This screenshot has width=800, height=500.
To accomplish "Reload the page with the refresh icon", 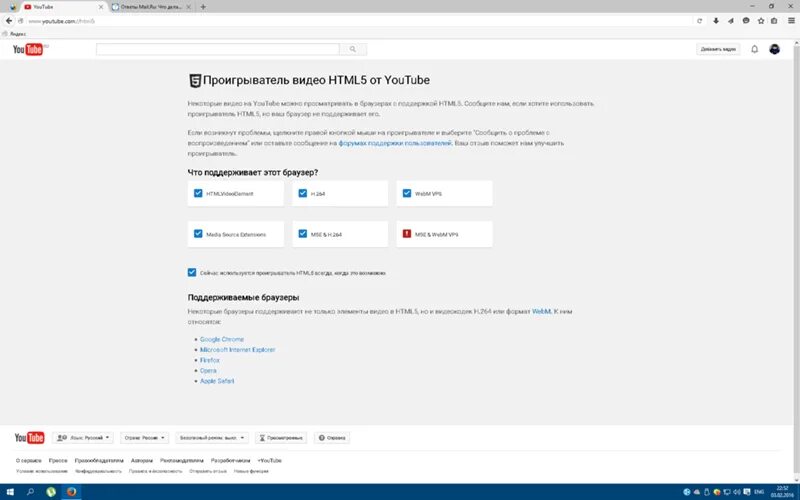I will pyautogui.click(x=699, y=21).
